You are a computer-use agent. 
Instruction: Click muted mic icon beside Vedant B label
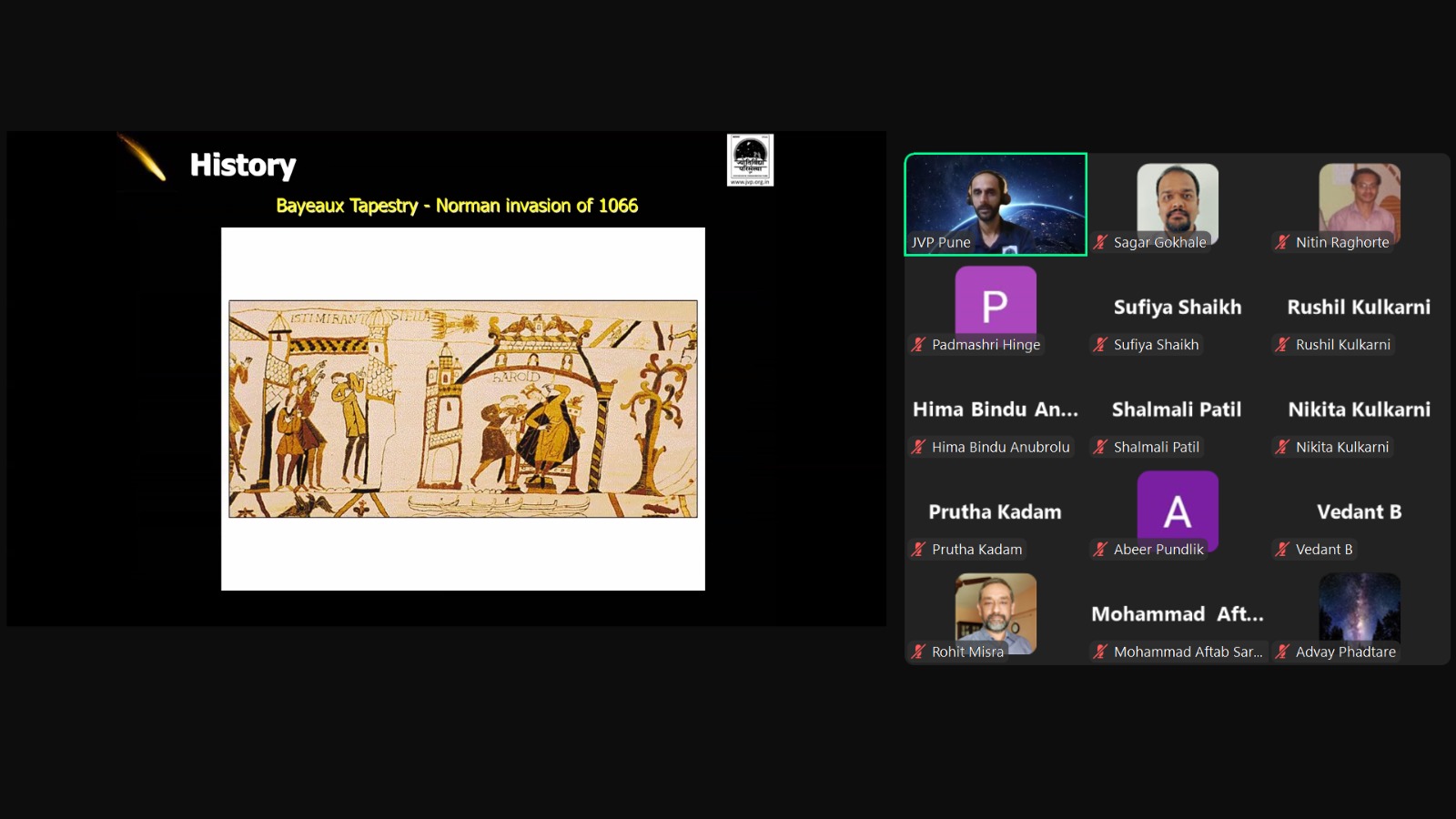click(1282, 549)
